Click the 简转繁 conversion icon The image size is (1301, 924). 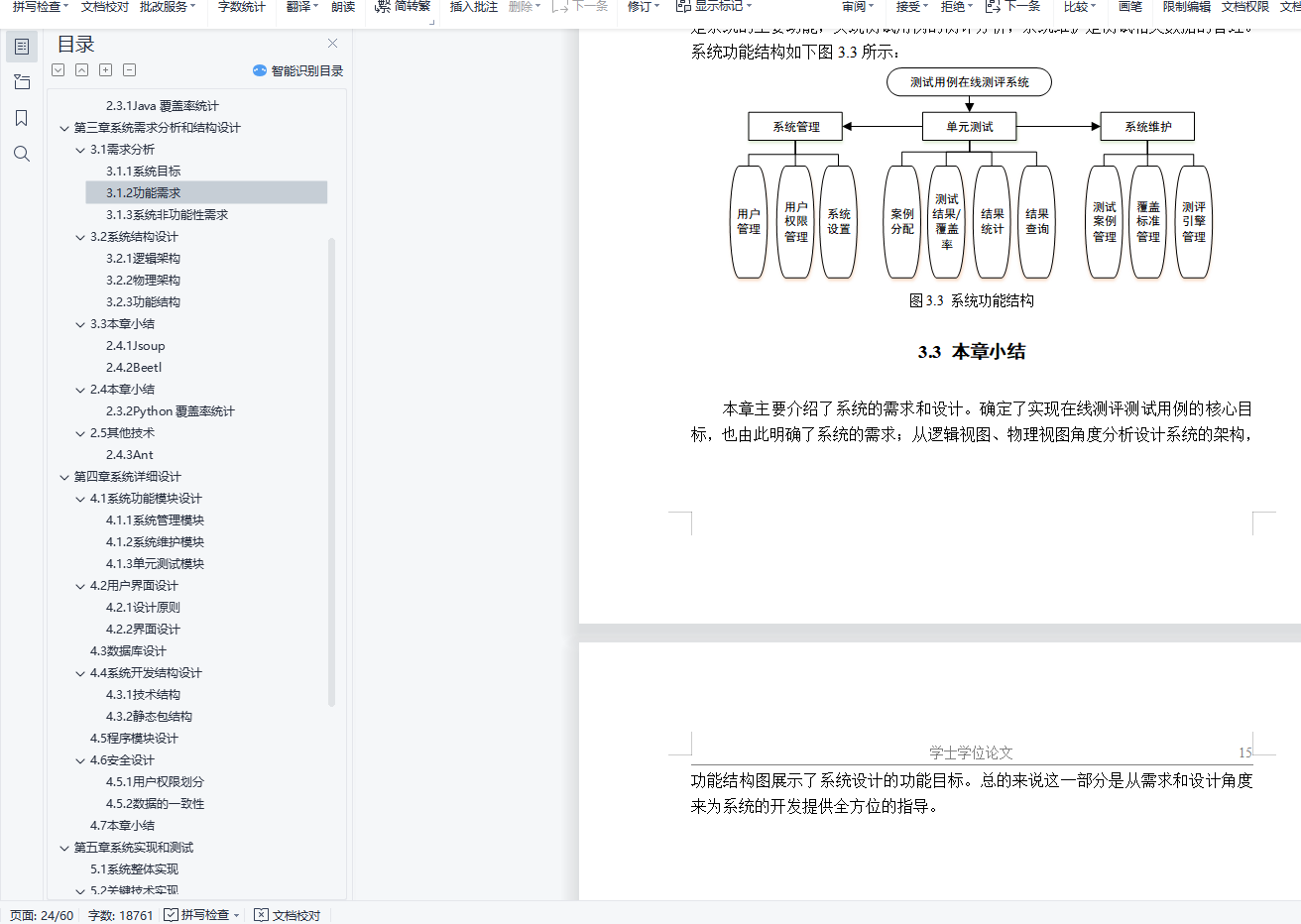(382, 6)
